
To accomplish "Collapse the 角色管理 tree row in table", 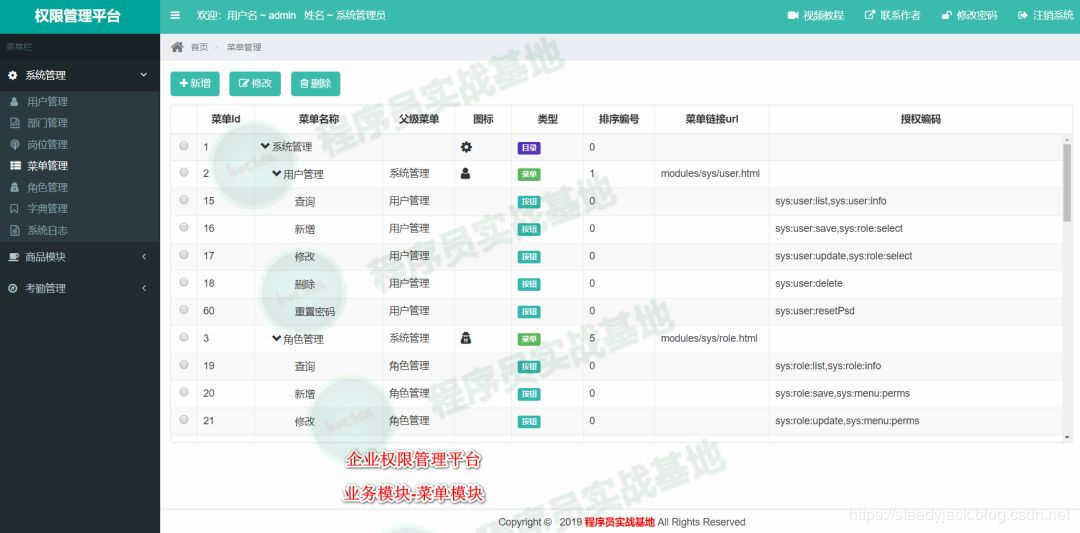I will pos(277,338).
